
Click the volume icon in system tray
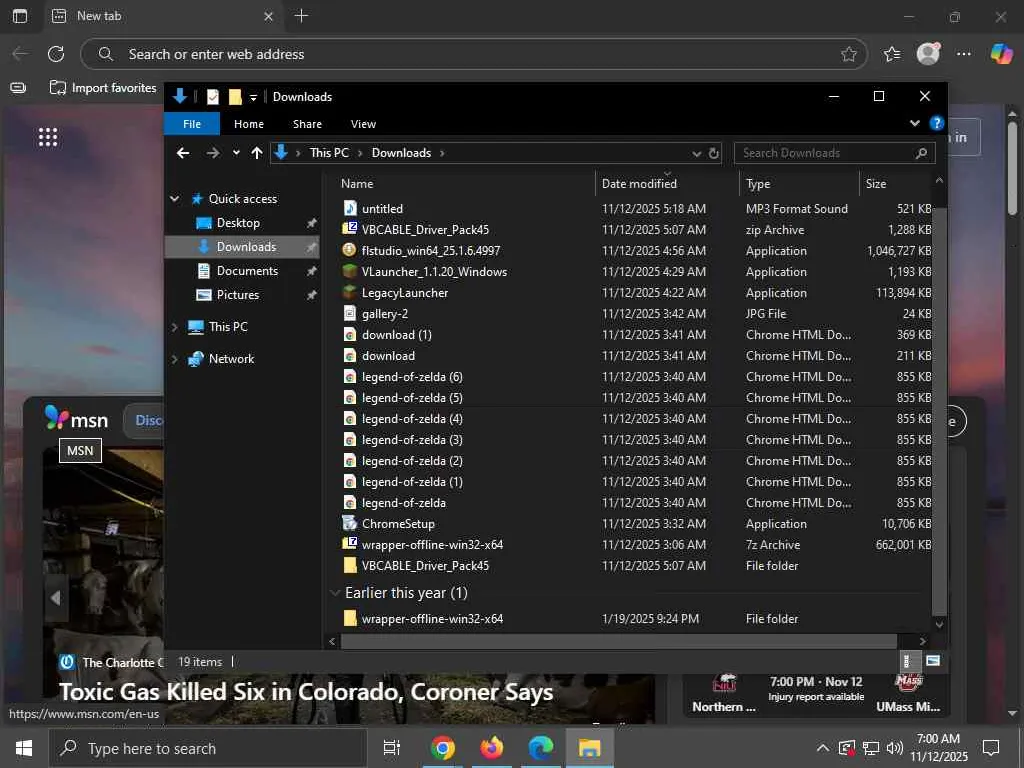tap(895, 748)
